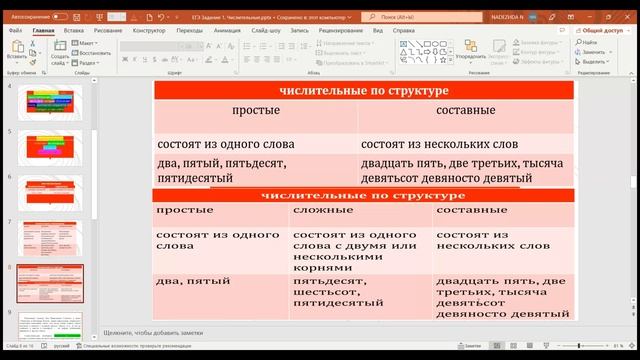Click the Copy icon
The height and width of the screenshot is (360, 640).
(x=33, y=53)
